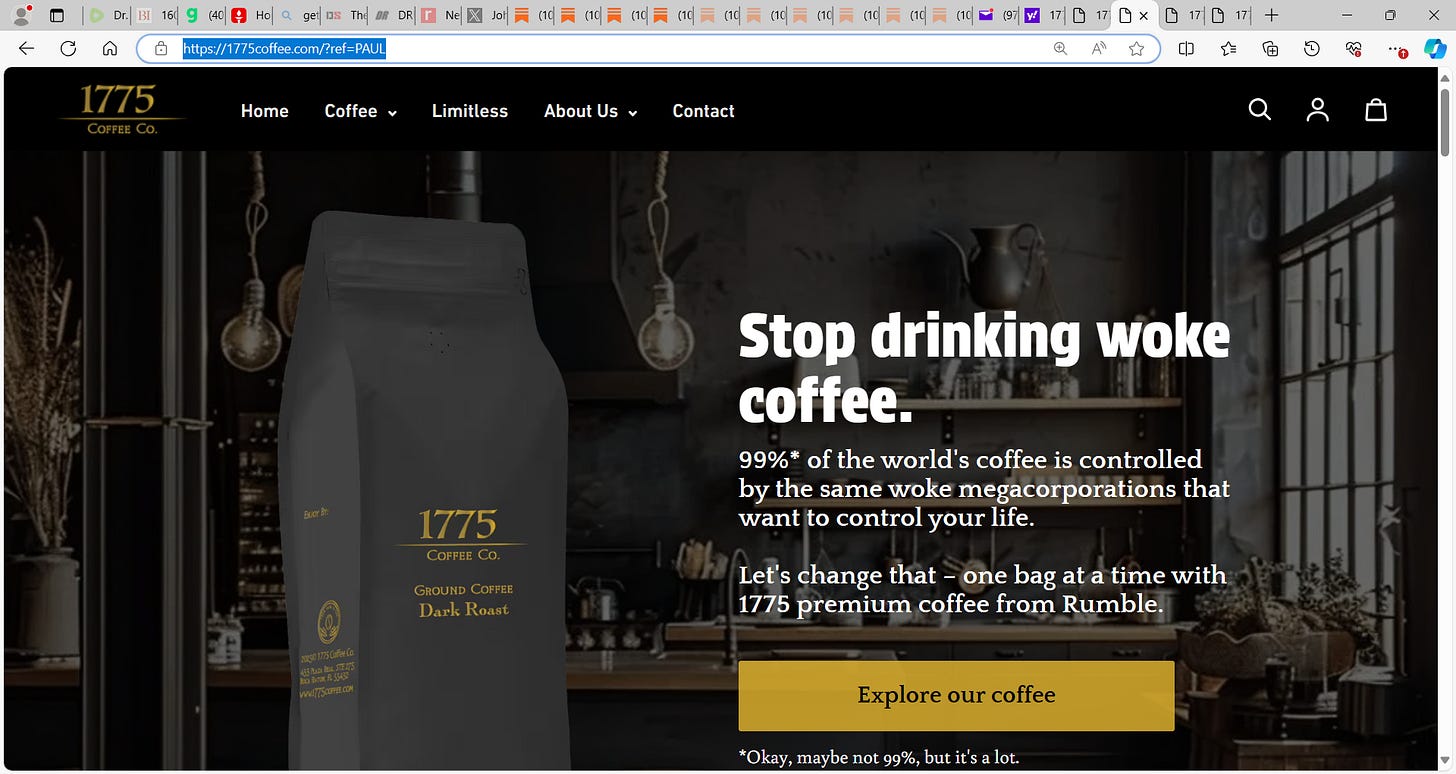
Task: Open a new tab with plus button
Action: 1271,15
